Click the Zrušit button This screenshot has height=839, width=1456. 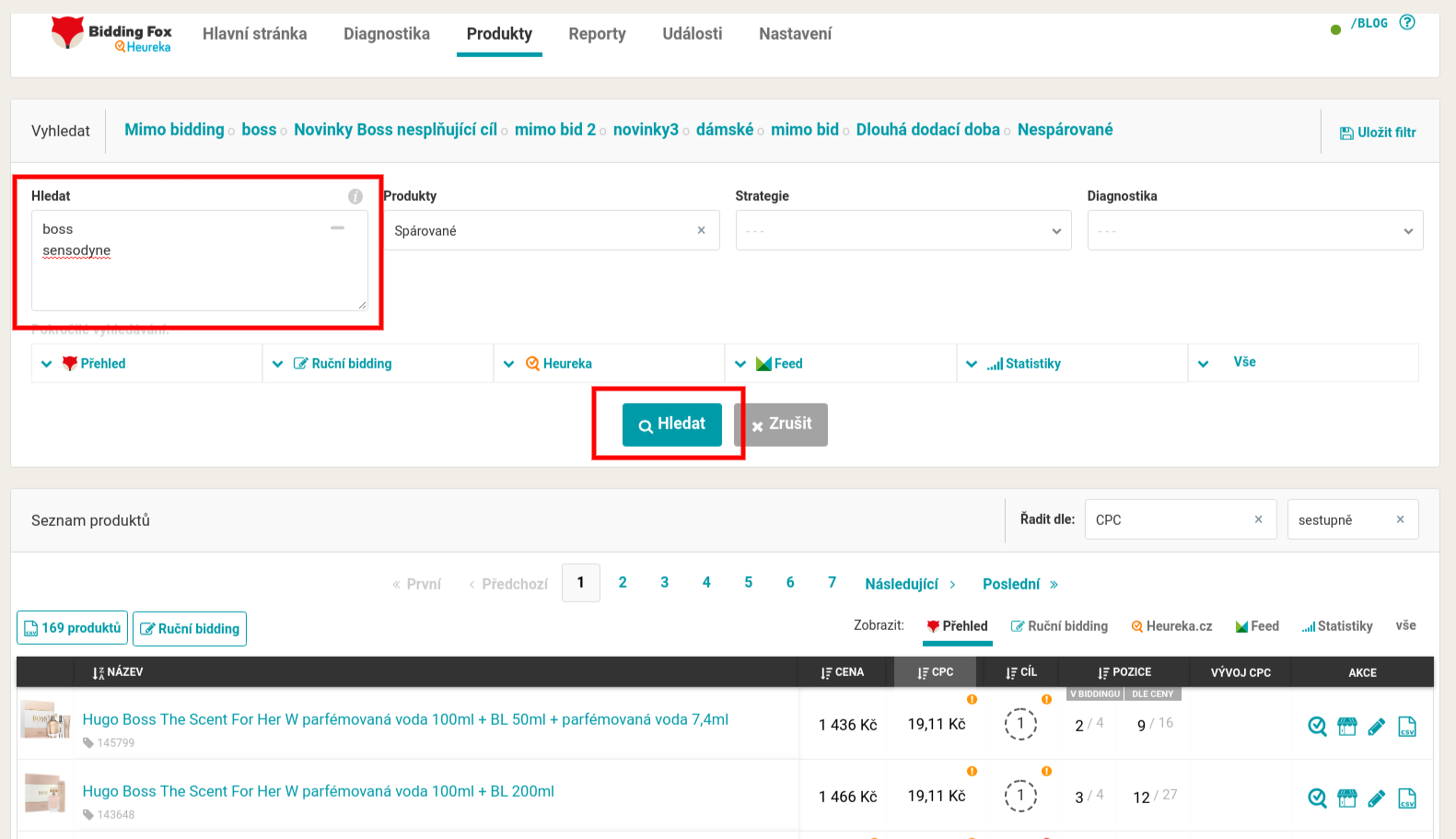[x=781, y=425]
